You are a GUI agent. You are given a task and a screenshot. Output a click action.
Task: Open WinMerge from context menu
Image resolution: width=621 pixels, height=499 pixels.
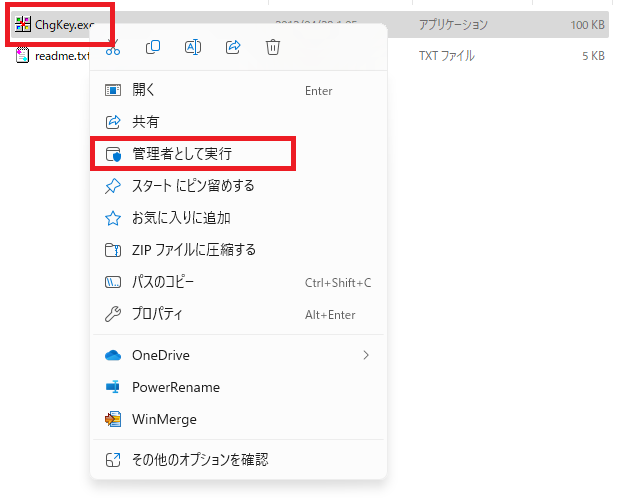[x=164, y=419]
